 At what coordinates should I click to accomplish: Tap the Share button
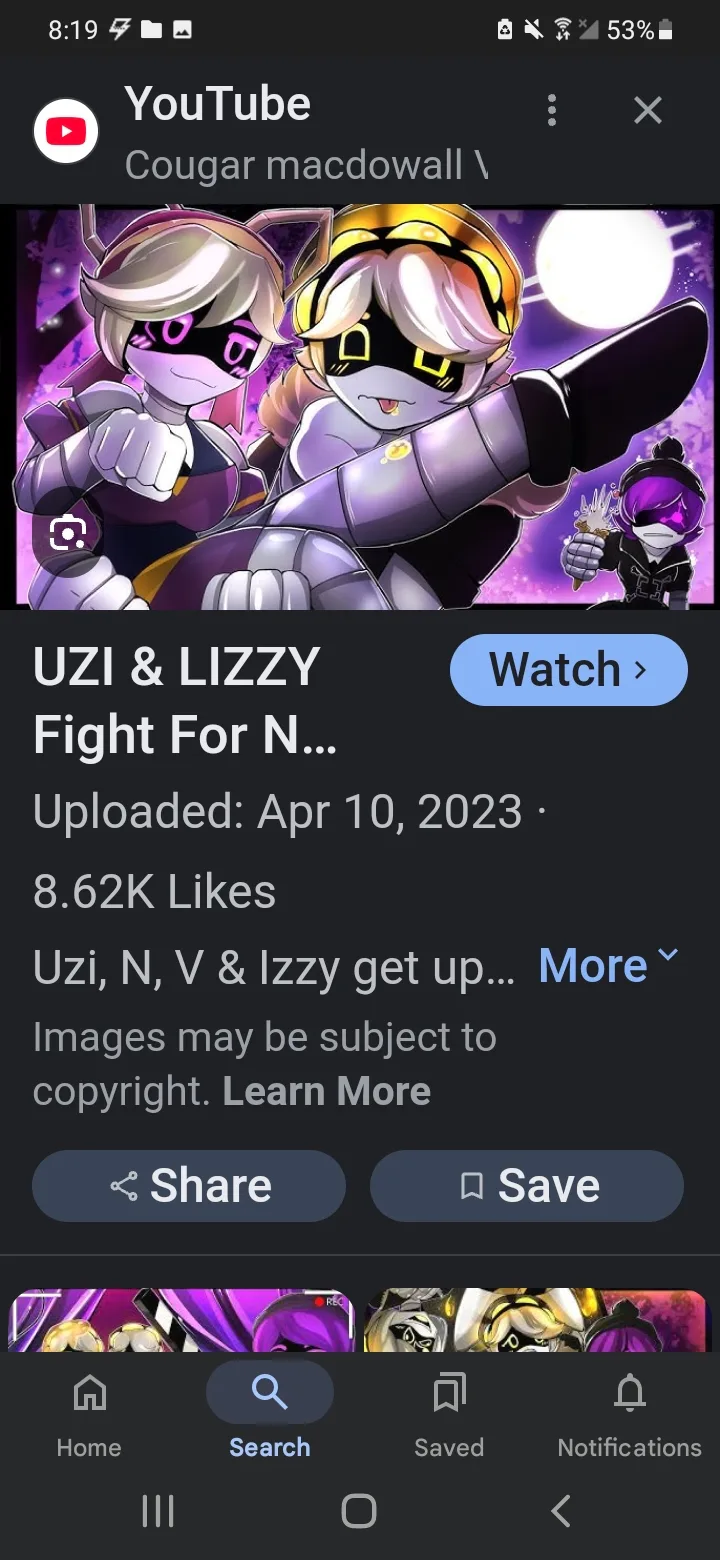(189, 1186)
